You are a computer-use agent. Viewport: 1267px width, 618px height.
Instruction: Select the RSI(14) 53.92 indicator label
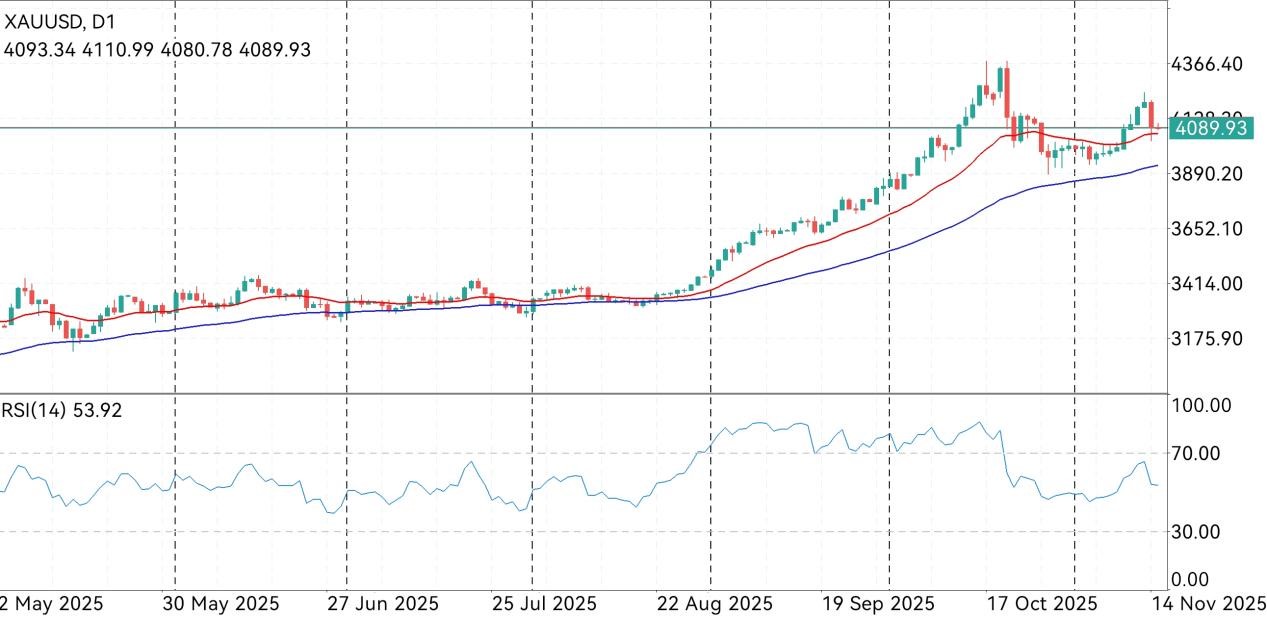pyautogui.click(x=61, y=410)
